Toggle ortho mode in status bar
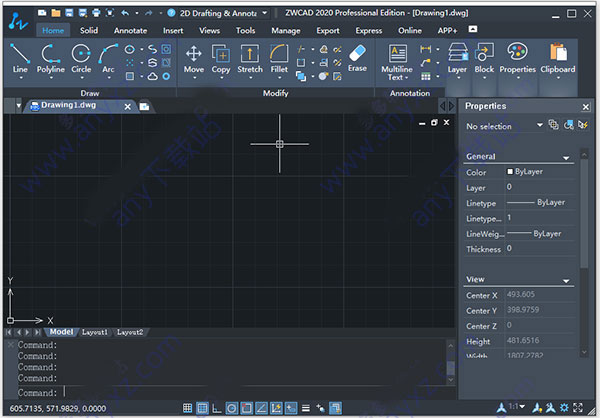This screenshot has width=600, height=418. (217, 408)
